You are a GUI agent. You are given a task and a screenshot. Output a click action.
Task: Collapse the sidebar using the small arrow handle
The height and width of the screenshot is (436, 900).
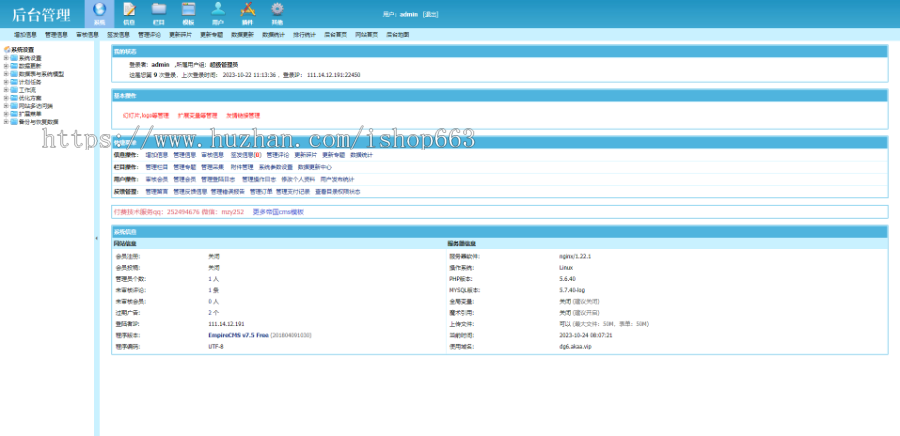pos(96,238)
